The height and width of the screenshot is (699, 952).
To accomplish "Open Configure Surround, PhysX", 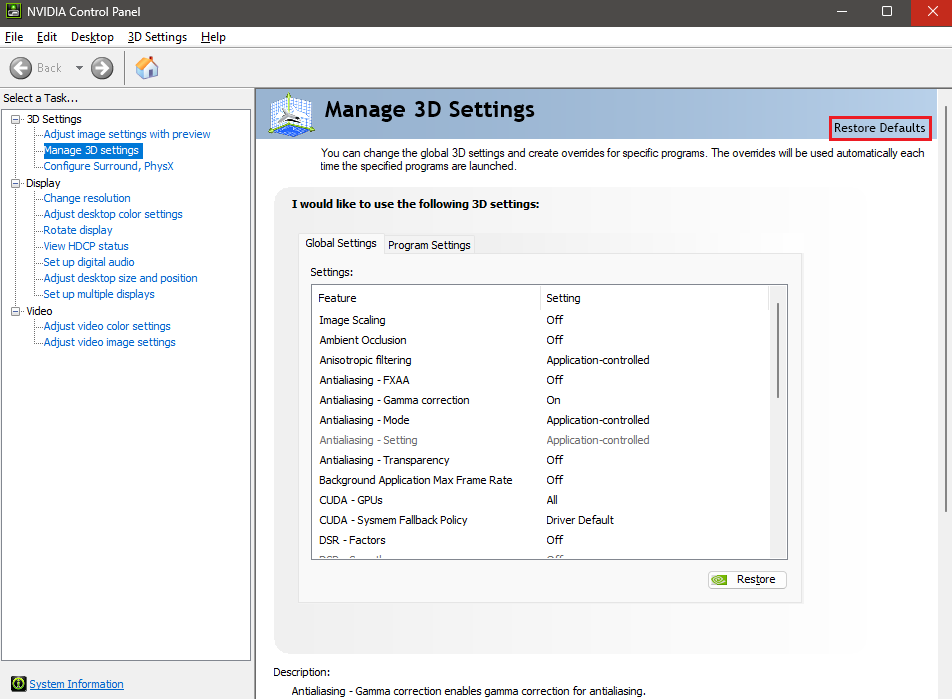I will pos(108,166).
